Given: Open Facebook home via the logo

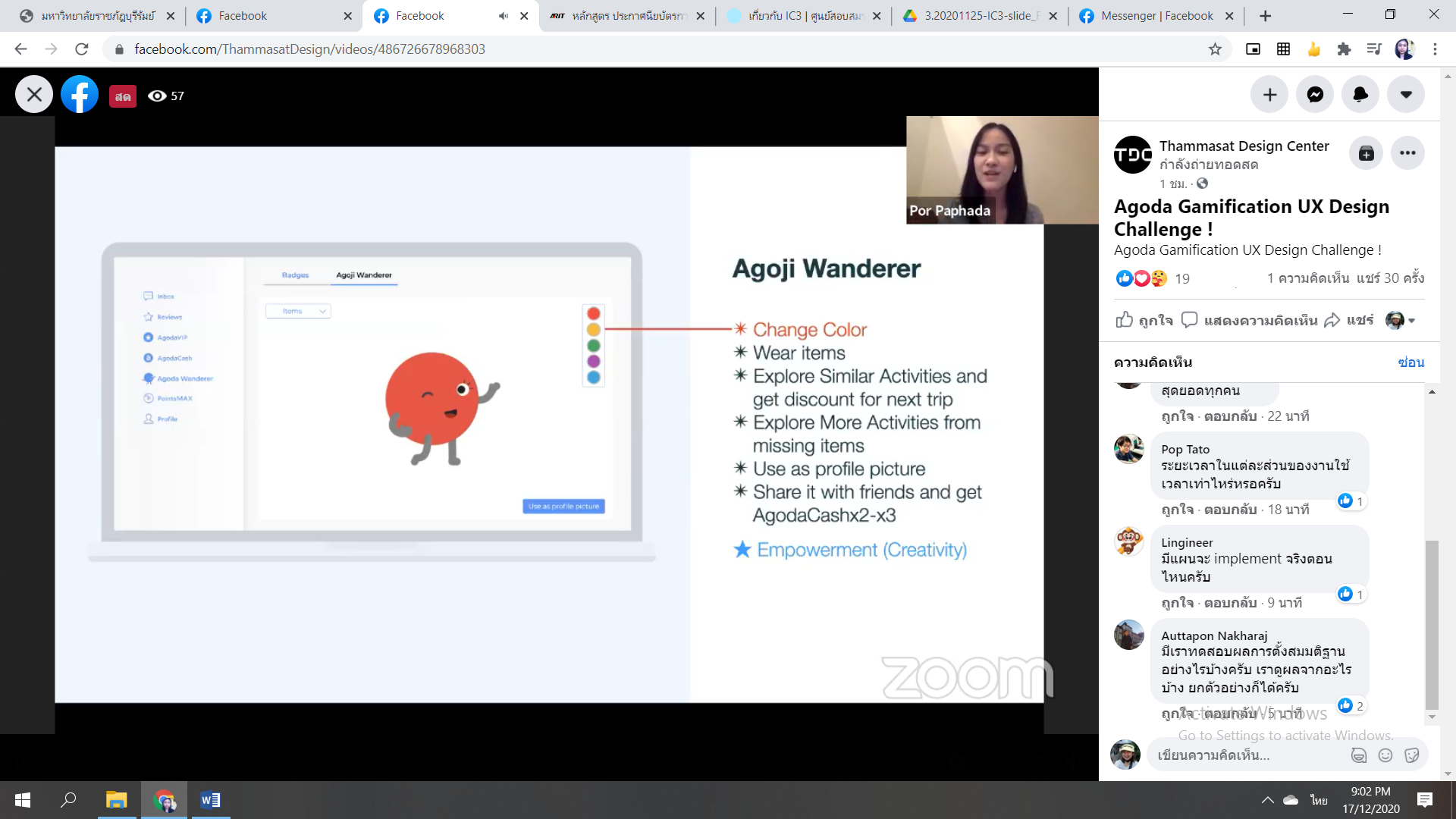Looking at the screenshot, I should click(80, 95).
